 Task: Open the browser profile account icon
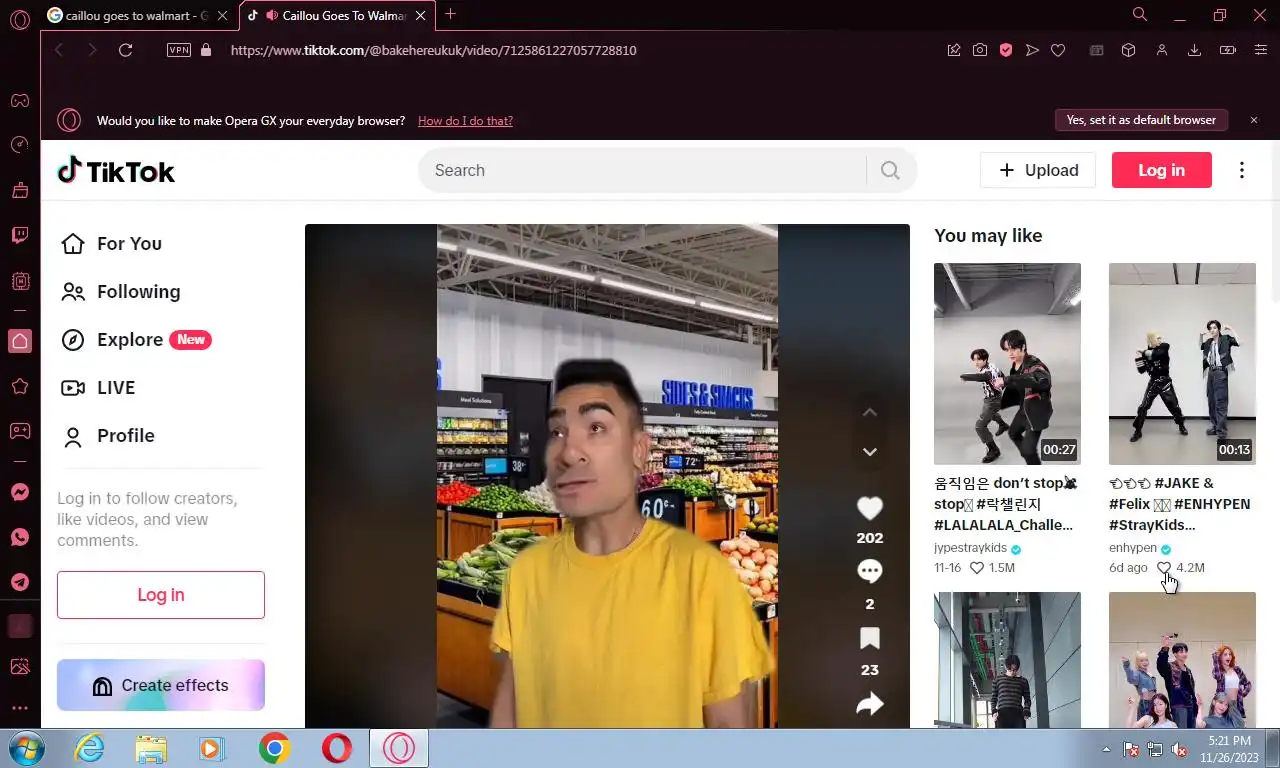pyautogui.click(x=1161, y=50)
